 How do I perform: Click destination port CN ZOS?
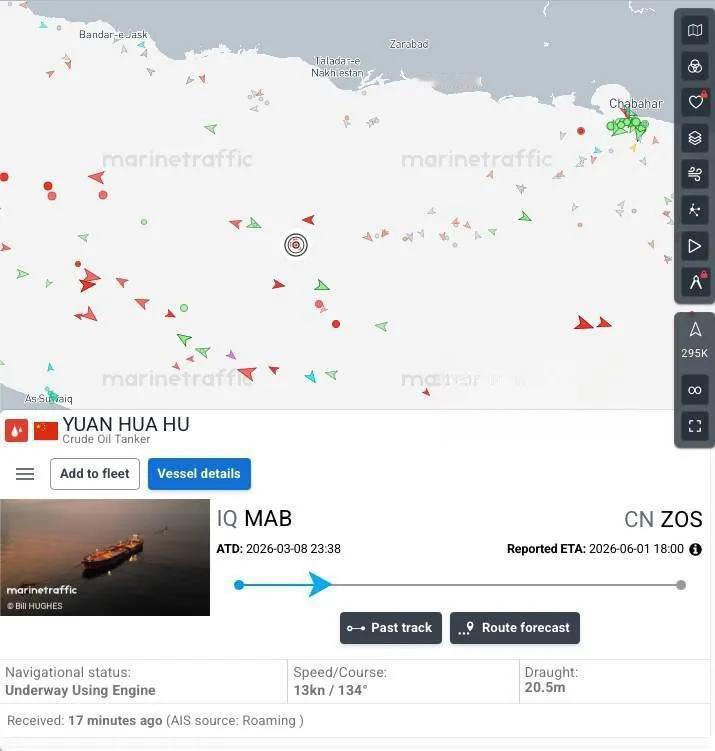663,520
